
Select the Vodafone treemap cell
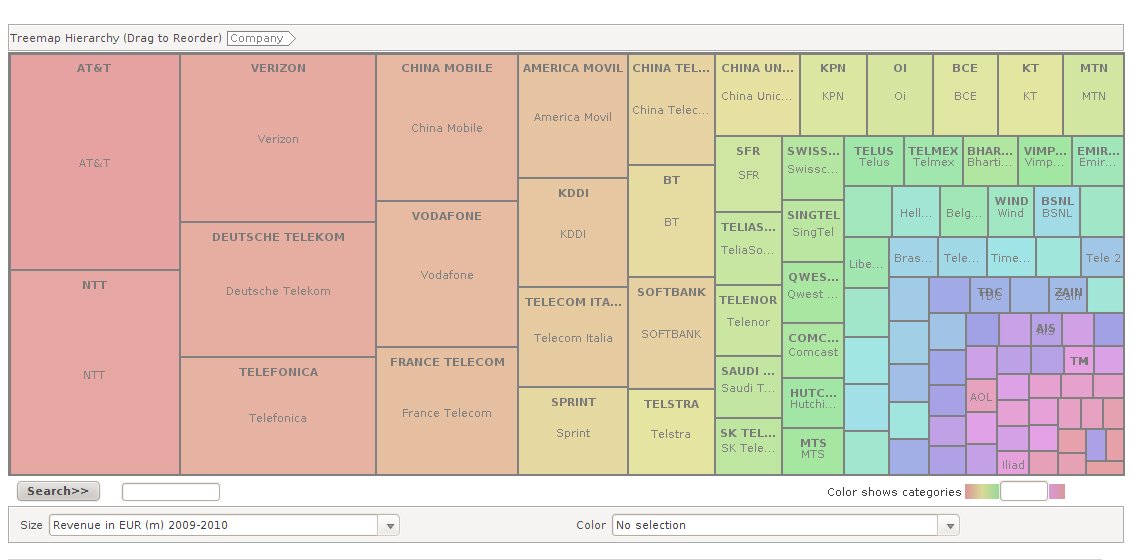click(x=447, y=274)
